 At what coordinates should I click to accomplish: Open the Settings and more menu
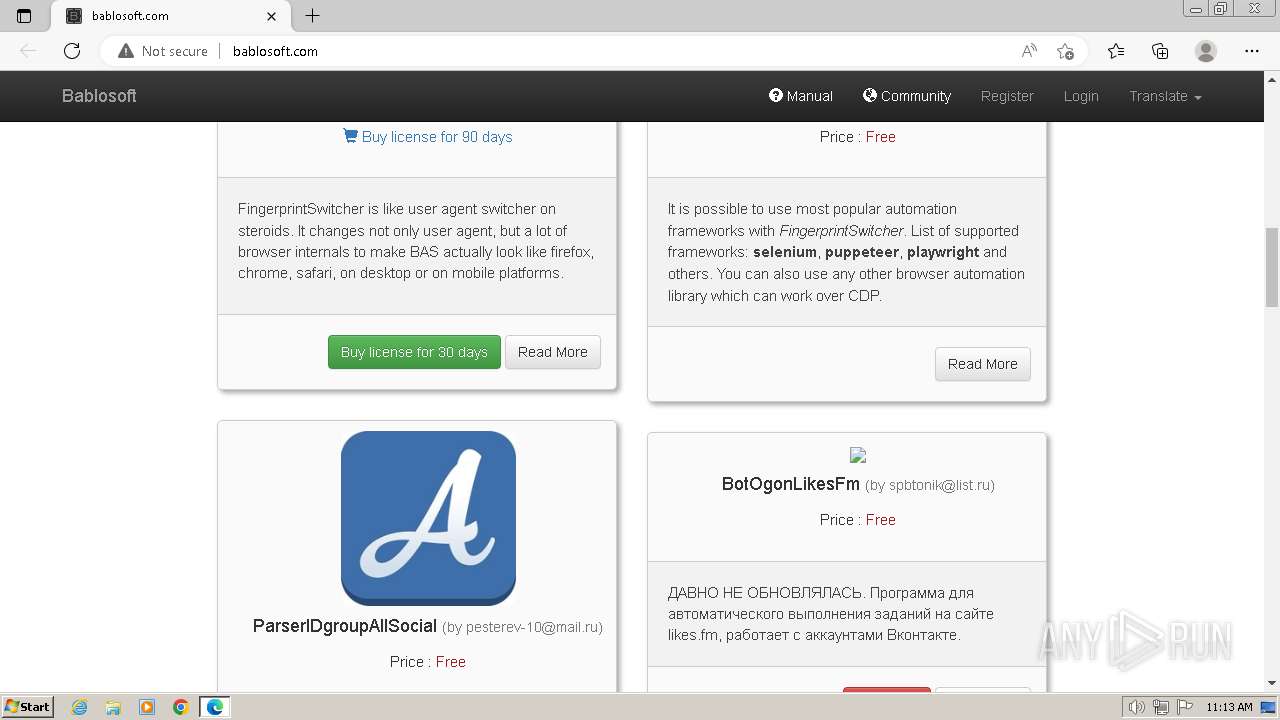1252,51
